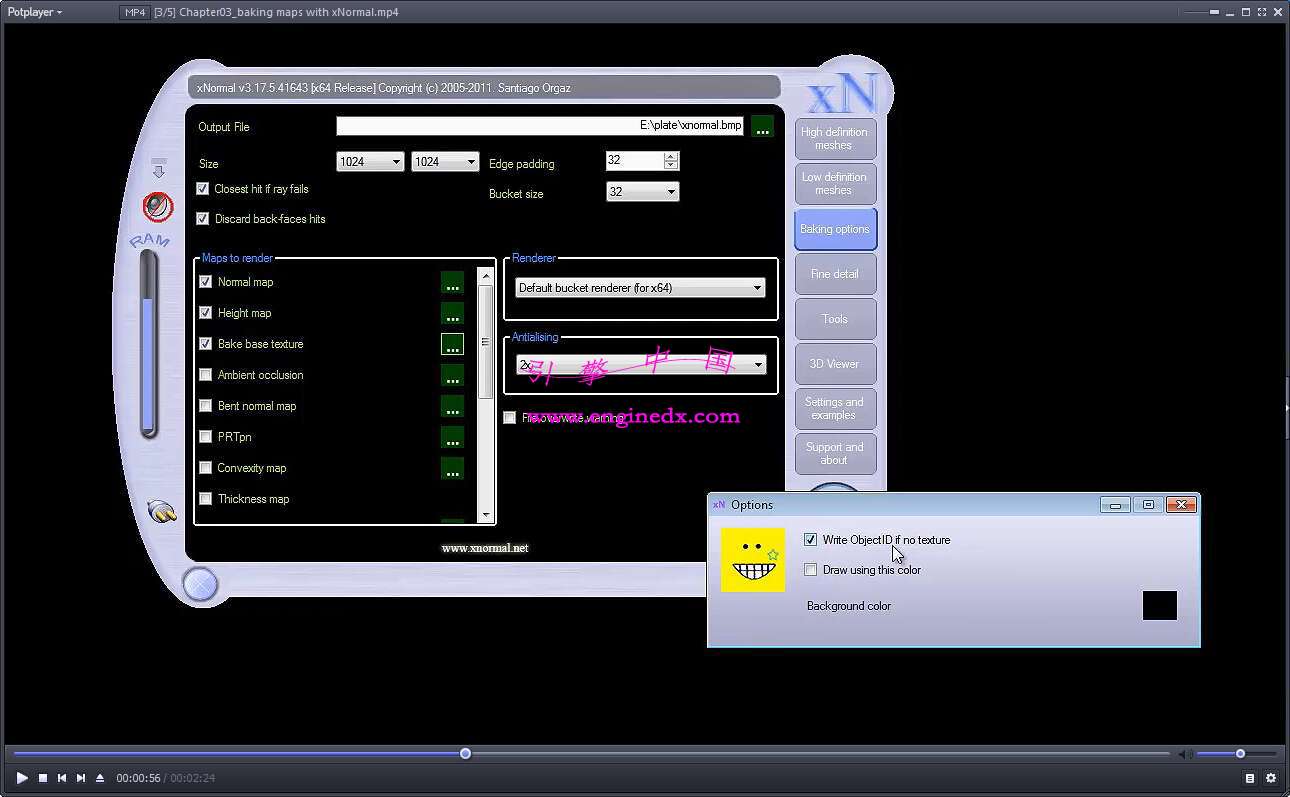
Task: Click the Stop playback button
Action: point(43,778)
